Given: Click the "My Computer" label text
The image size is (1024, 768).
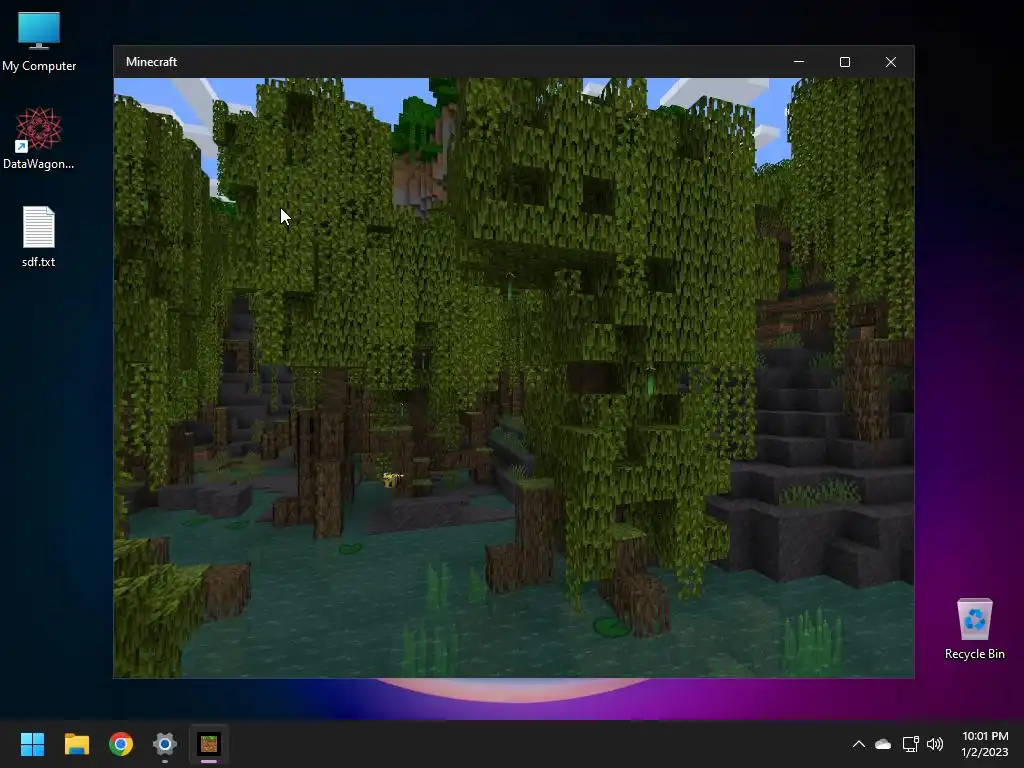Looking at the screenshot, I should click(x=39, y=66).
